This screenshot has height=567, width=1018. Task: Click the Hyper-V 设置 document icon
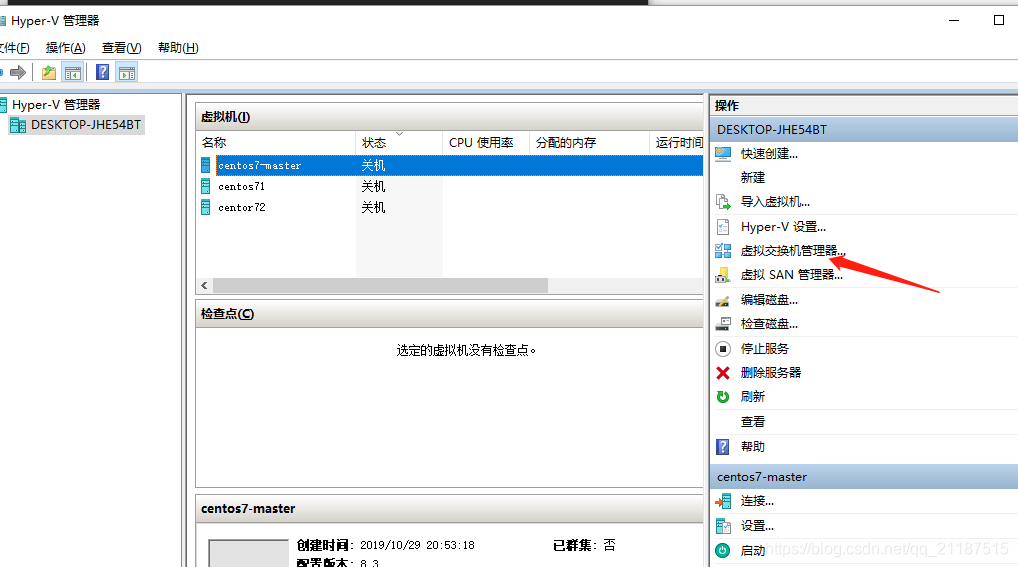[x=723, y=227]
